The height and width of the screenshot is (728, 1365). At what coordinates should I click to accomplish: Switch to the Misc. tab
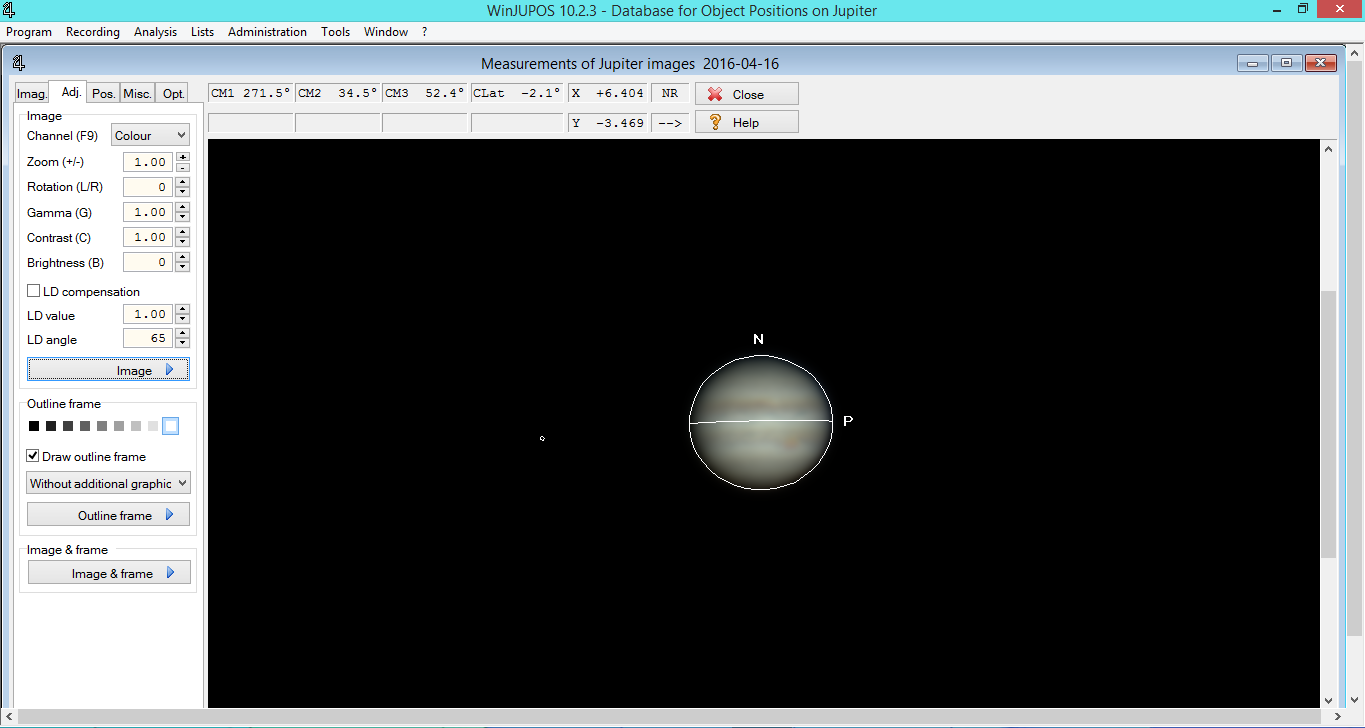tap(137, 93)
